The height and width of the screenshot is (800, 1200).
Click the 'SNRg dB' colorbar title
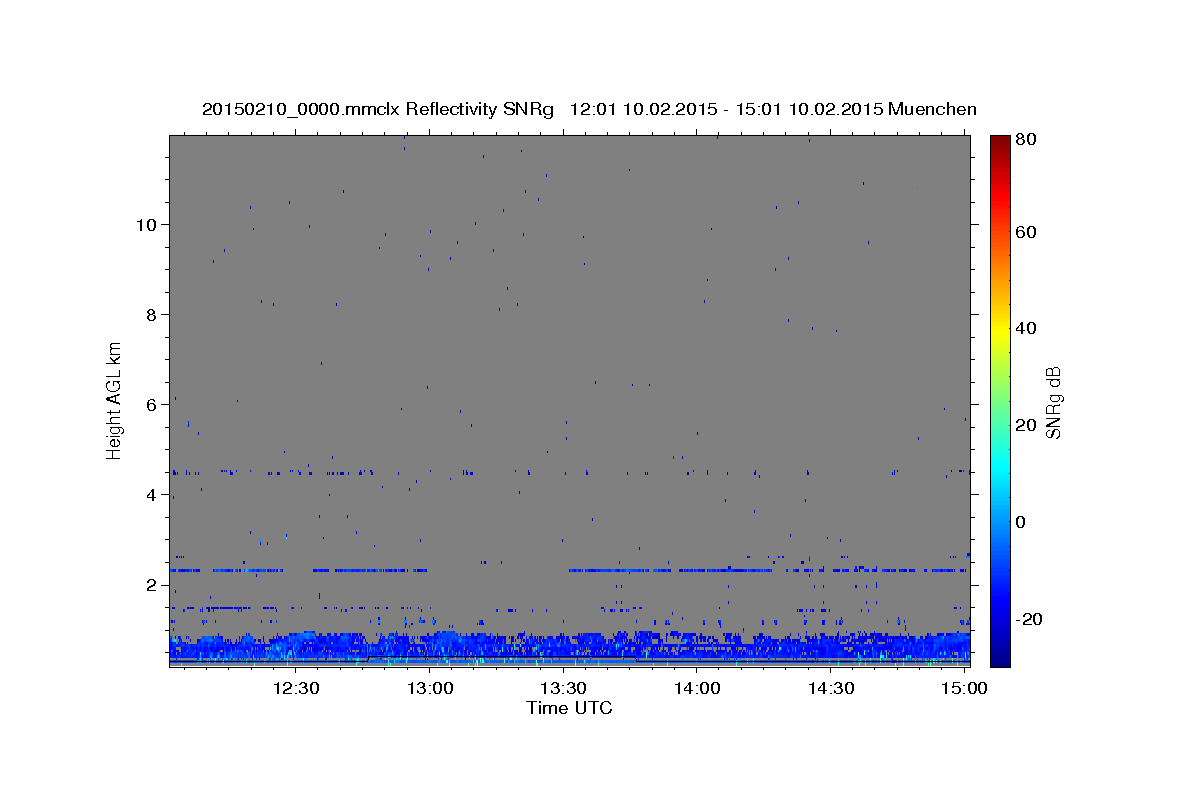(x=1054, y=402)
